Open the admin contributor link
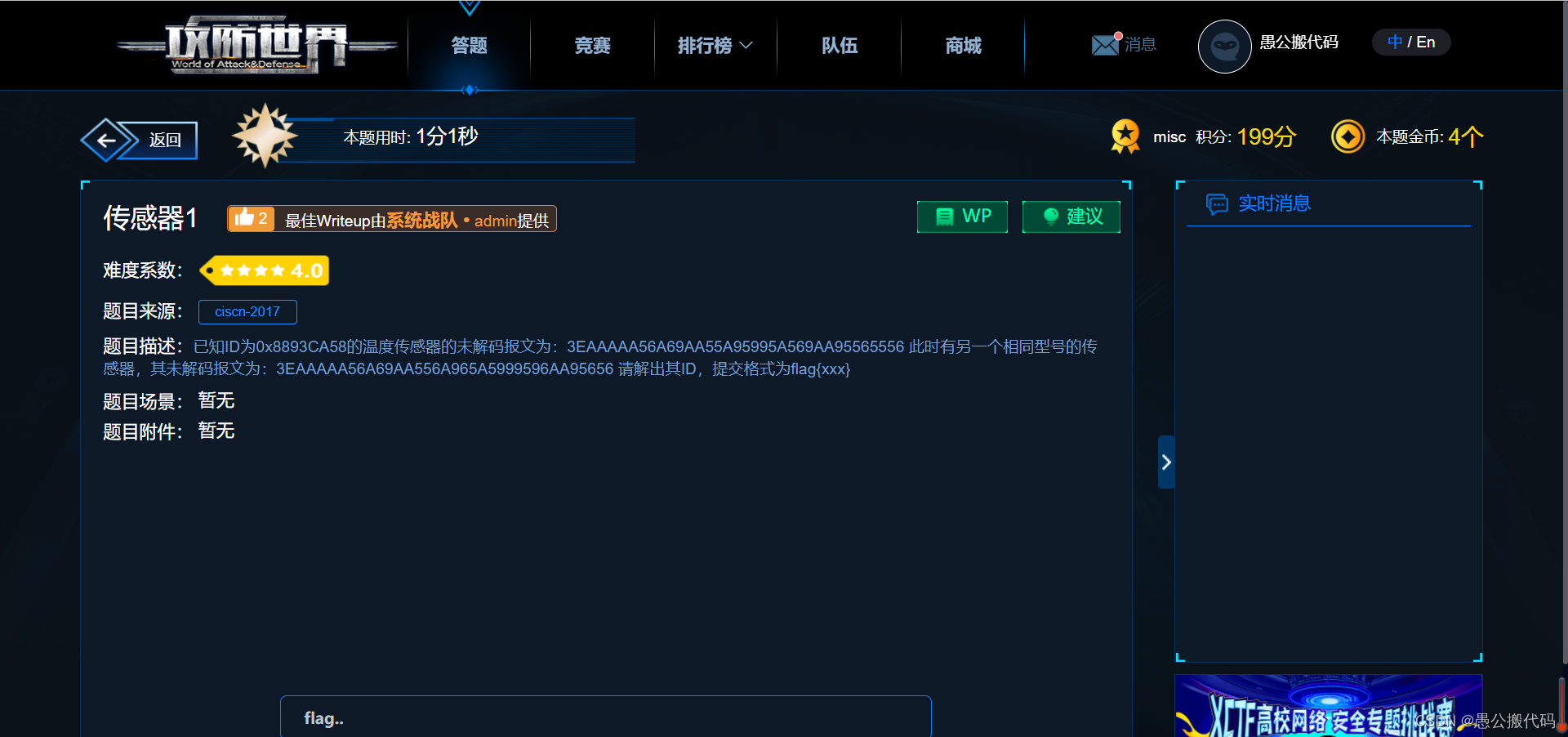 (x=494, y=221)
